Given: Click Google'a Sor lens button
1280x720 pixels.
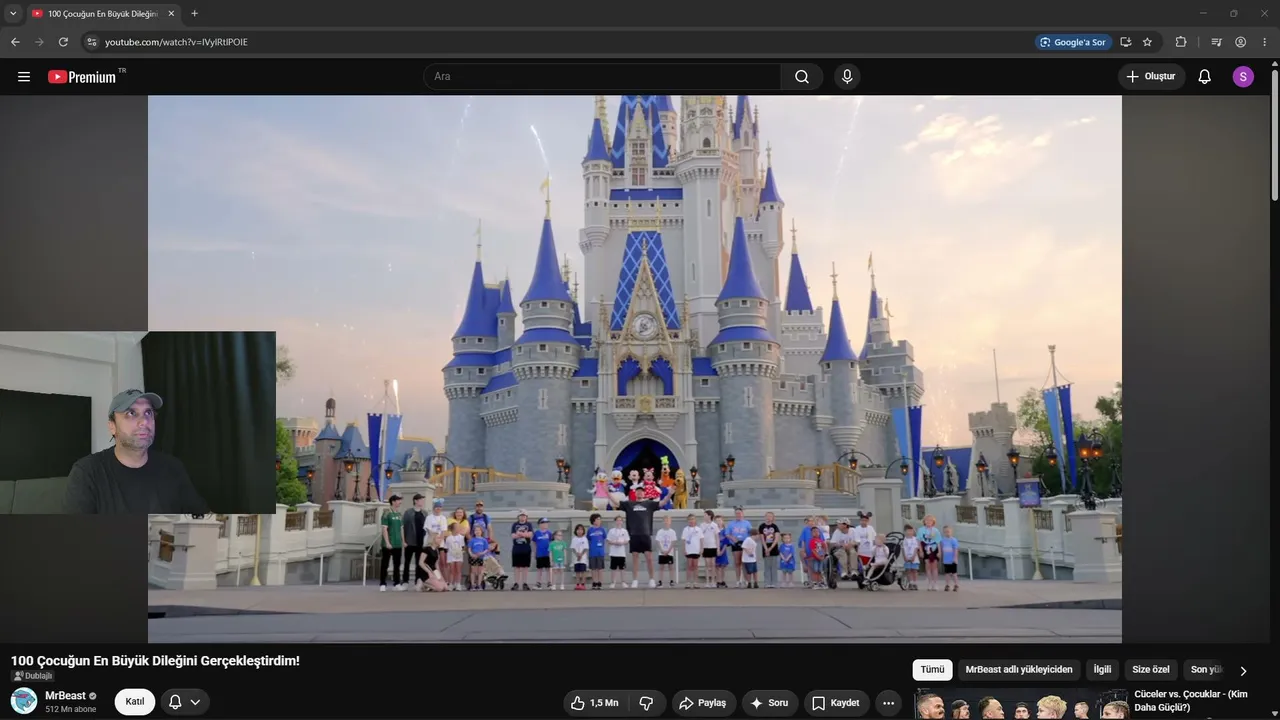Looking at the screenshot, I should click(1073, 42).
